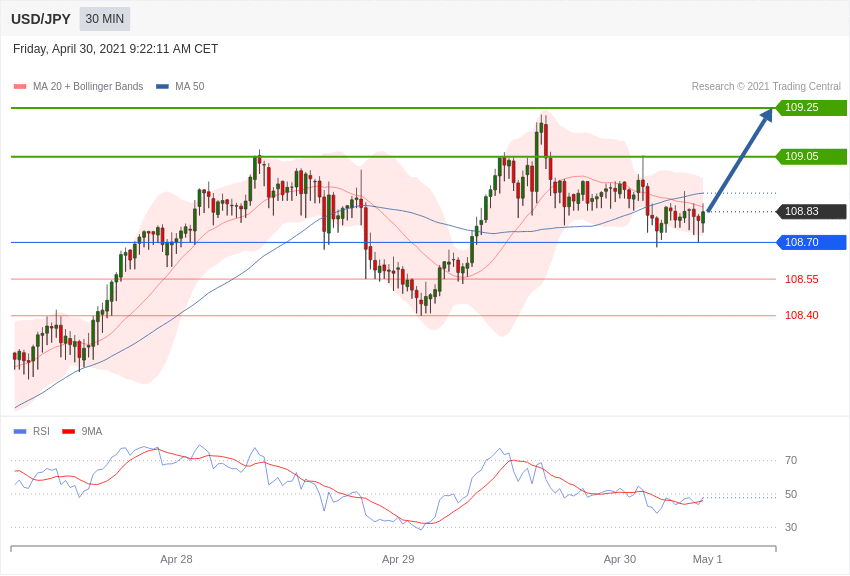Click the 108.83 current price tag
Viewport: 850px width, 576px height.
pos(811,211)
